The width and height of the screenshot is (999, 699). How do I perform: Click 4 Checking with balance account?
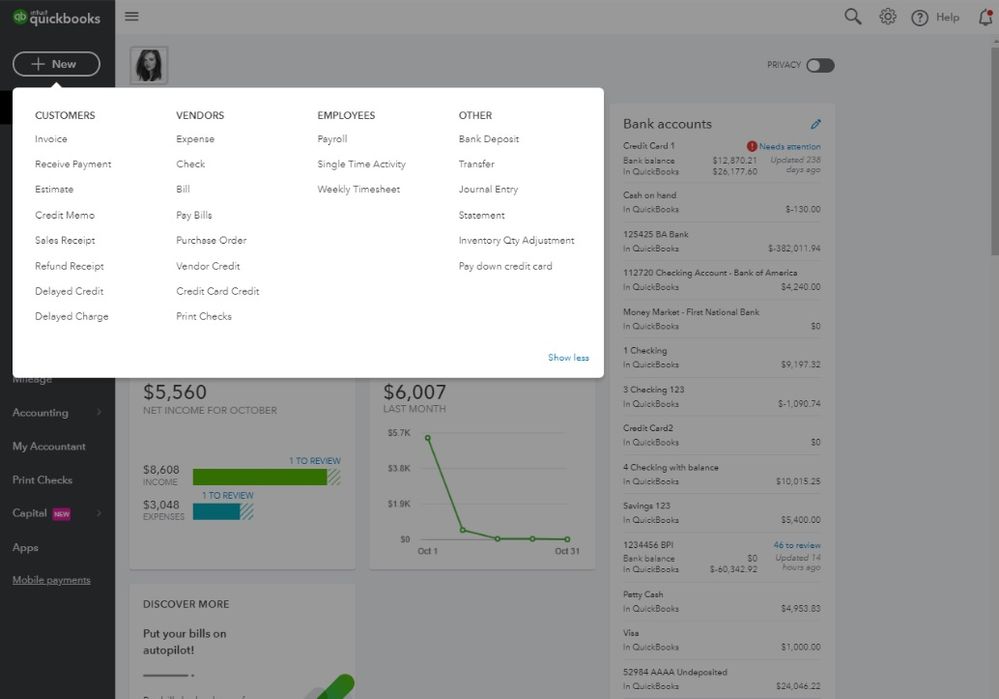point(722,474)
